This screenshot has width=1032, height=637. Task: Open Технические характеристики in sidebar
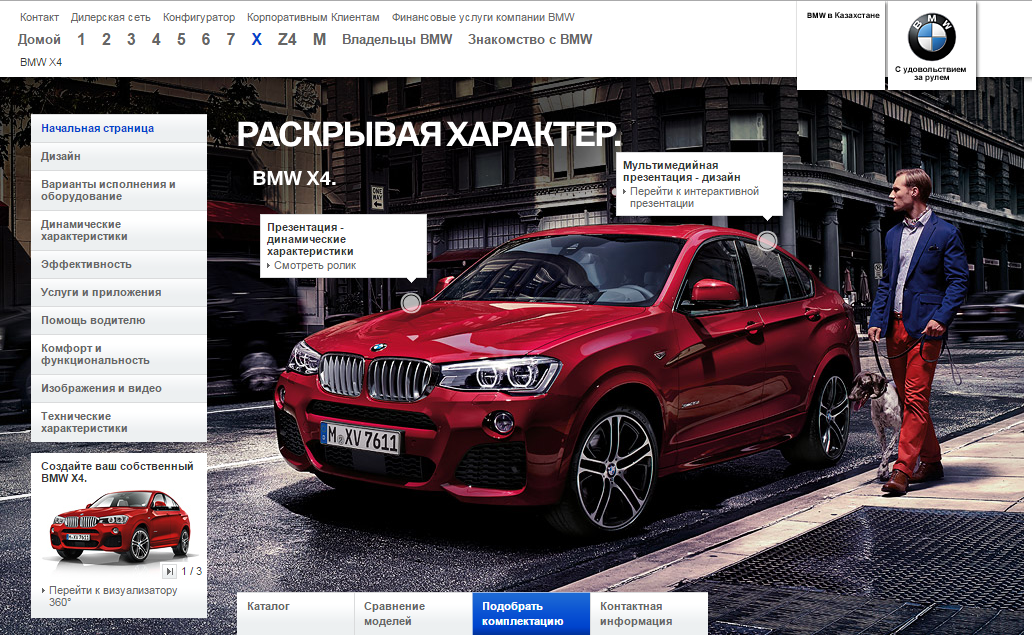(119, 422)
